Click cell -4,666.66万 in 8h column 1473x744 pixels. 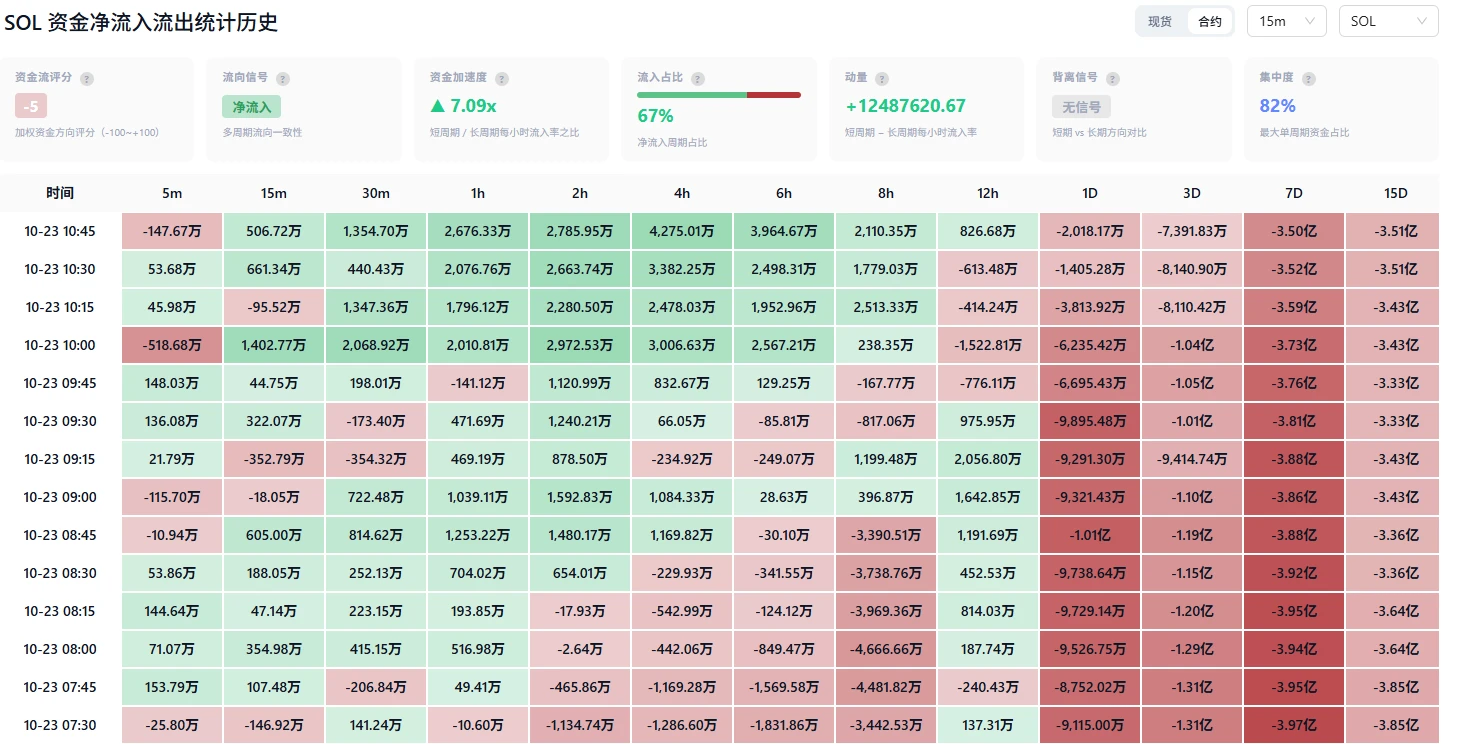click(x=886, y=649)
